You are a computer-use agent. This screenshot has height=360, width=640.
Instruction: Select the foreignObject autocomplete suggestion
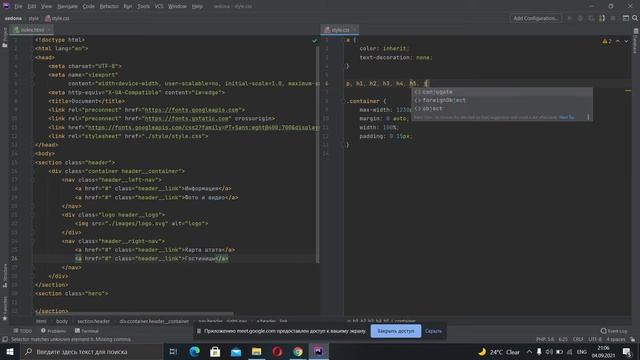point(502,100)
